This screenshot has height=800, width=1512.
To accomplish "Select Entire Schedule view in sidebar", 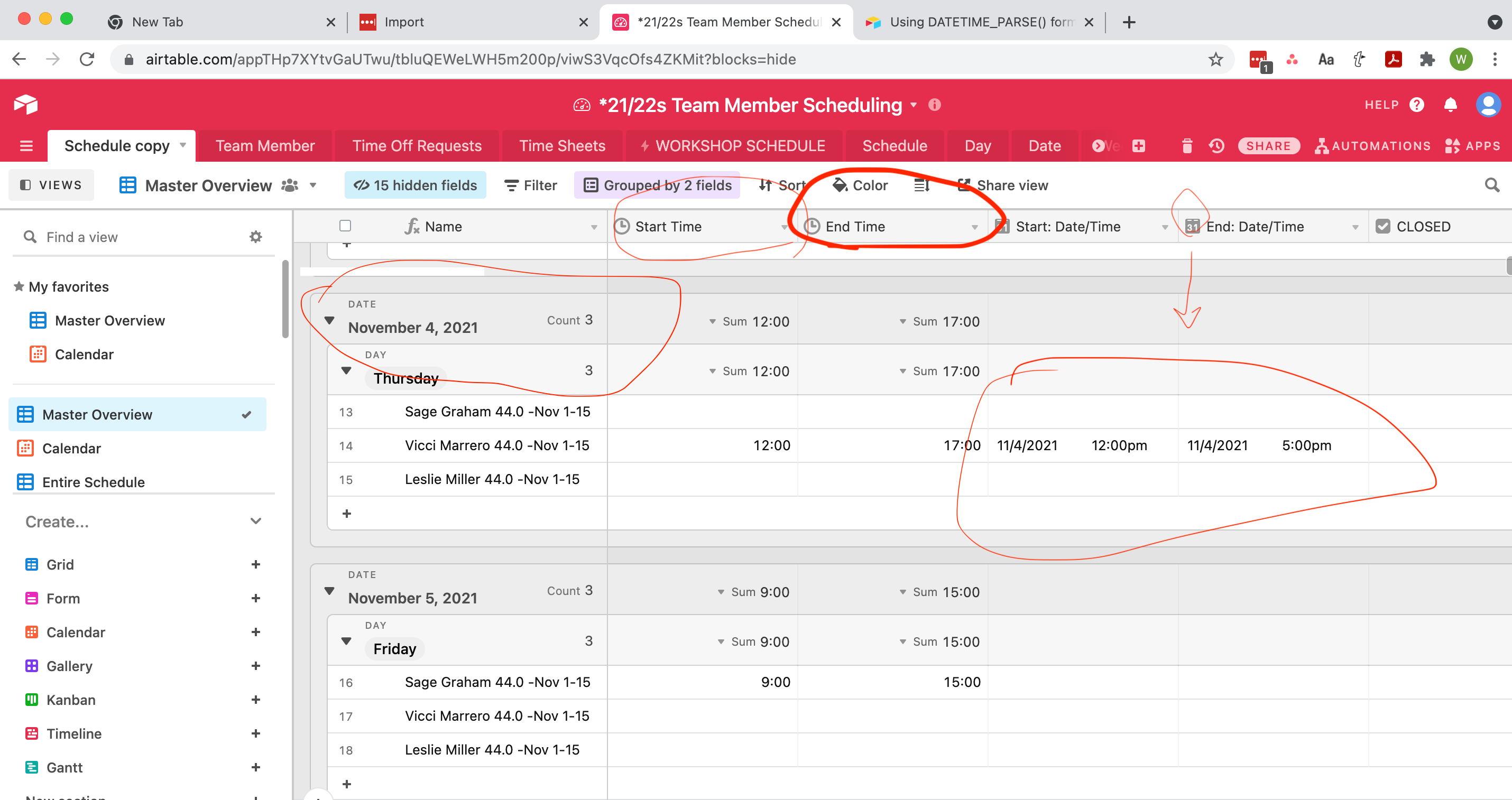I will [x=138, y=482].
